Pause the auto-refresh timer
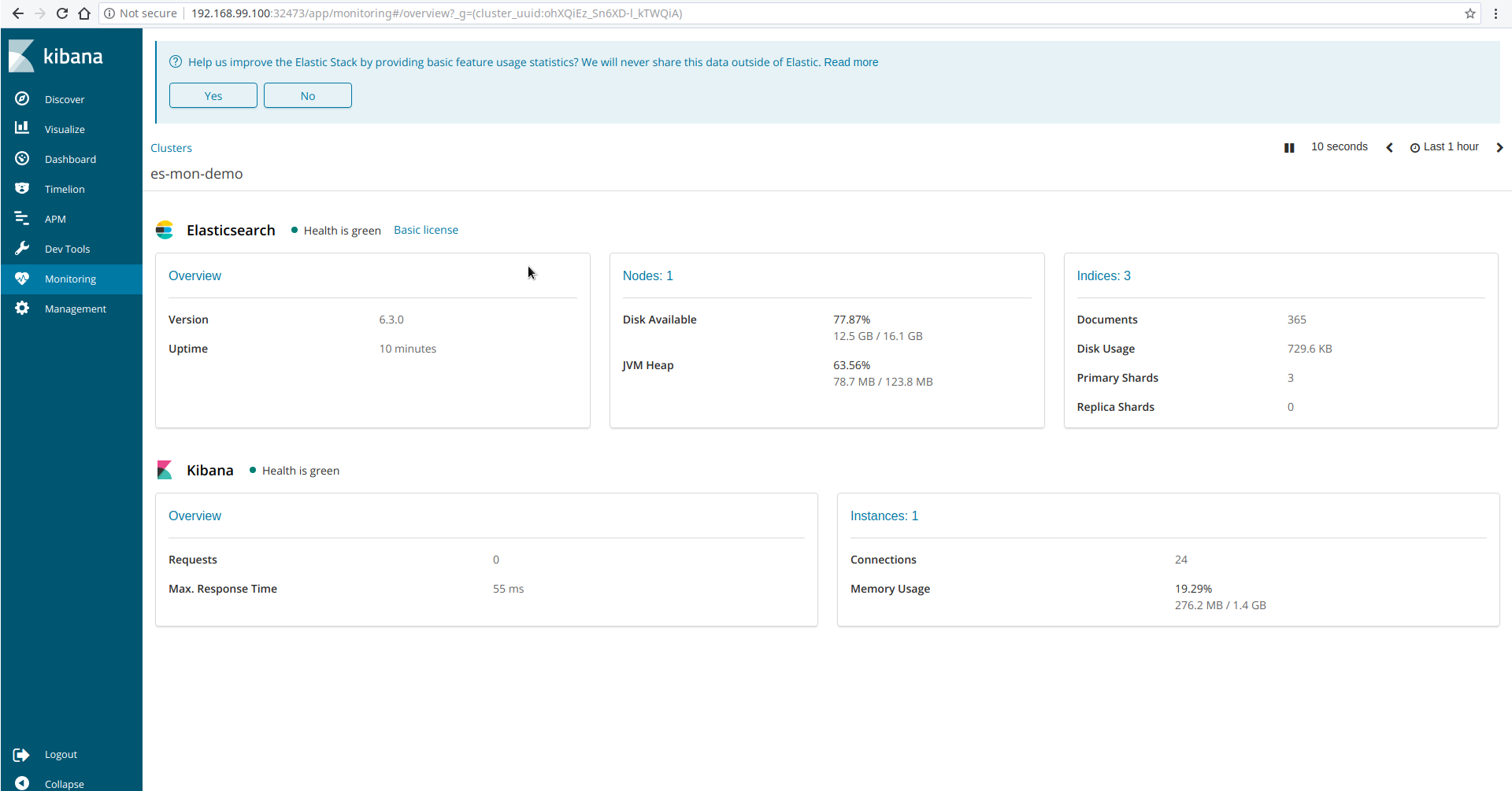Image resolution: width=1512 pixels, height=791 pixels. [1289, 147]
